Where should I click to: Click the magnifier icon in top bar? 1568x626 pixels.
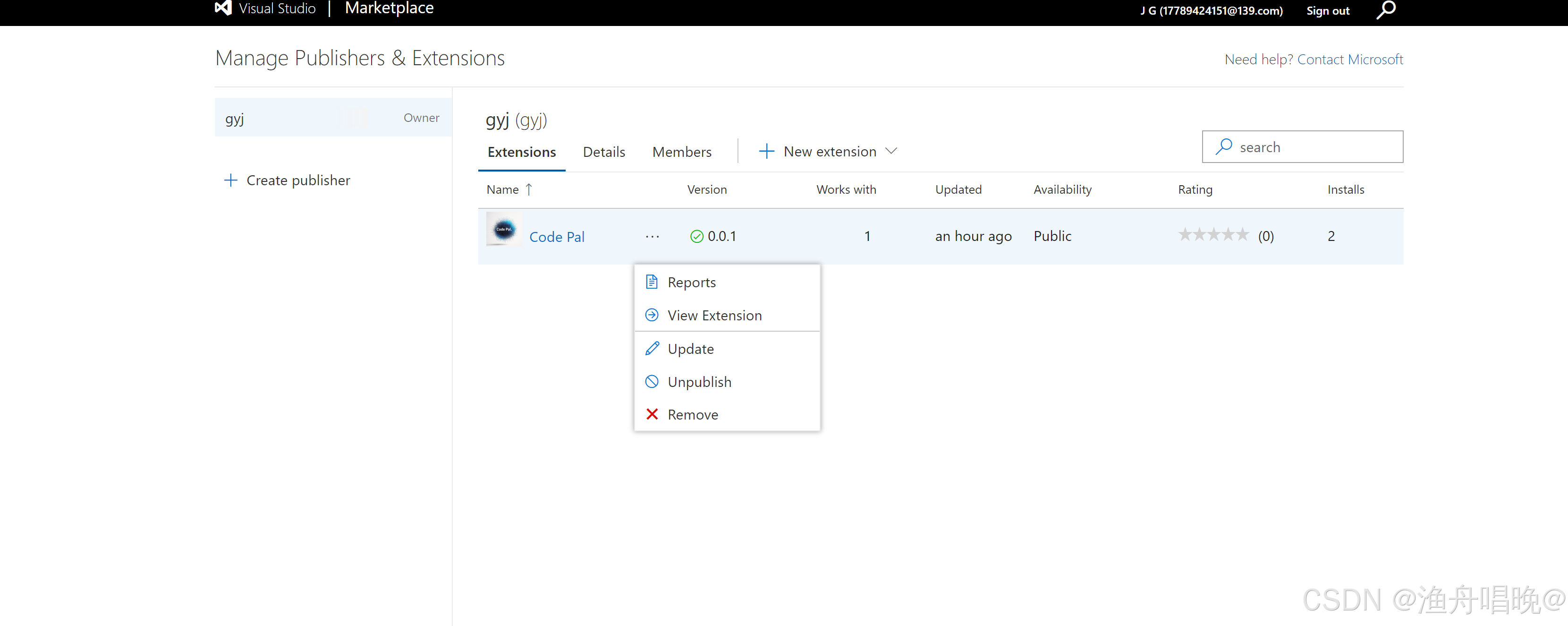pyautogui.click(x=1386, y=10)
